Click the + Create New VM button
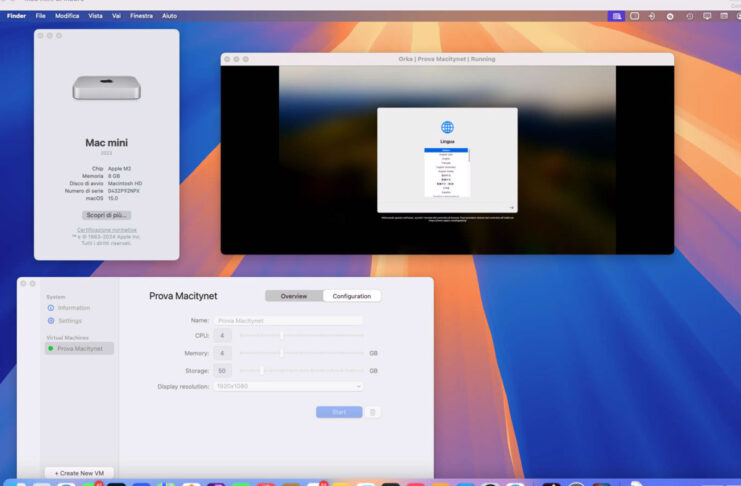The width and height of the screenshot is (741, 486). coord(79,473)
